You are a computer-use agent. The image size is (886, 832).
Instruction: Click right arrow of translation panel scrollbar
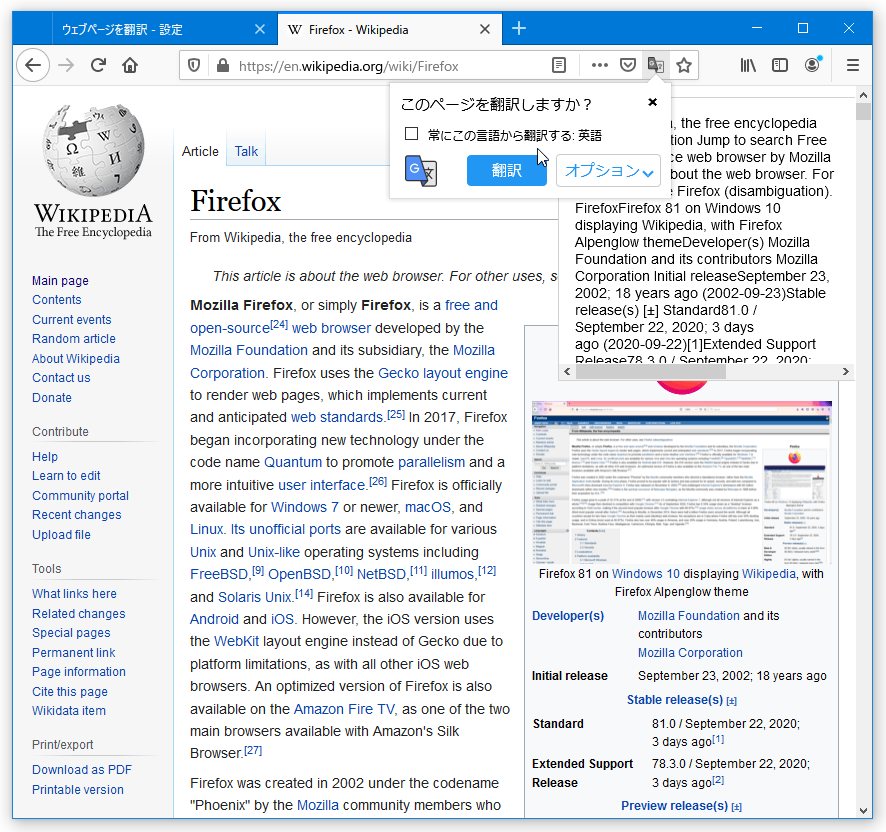845,371
